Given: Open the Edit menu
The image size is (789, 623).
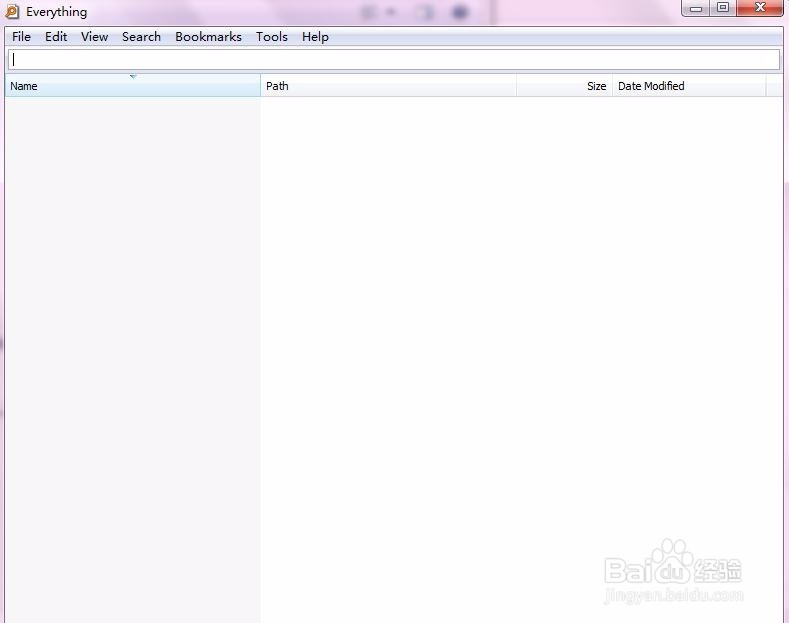Looking at the screenshot, I should 56,37.
